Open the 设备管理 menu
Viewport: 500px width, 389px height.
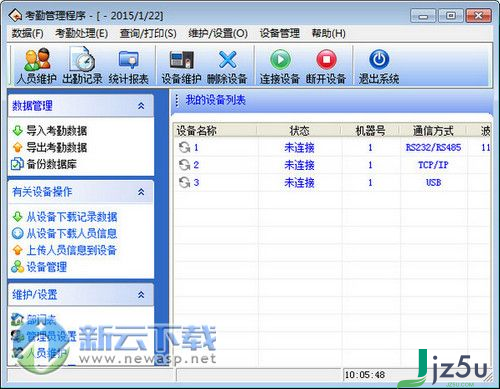point(280,33)
